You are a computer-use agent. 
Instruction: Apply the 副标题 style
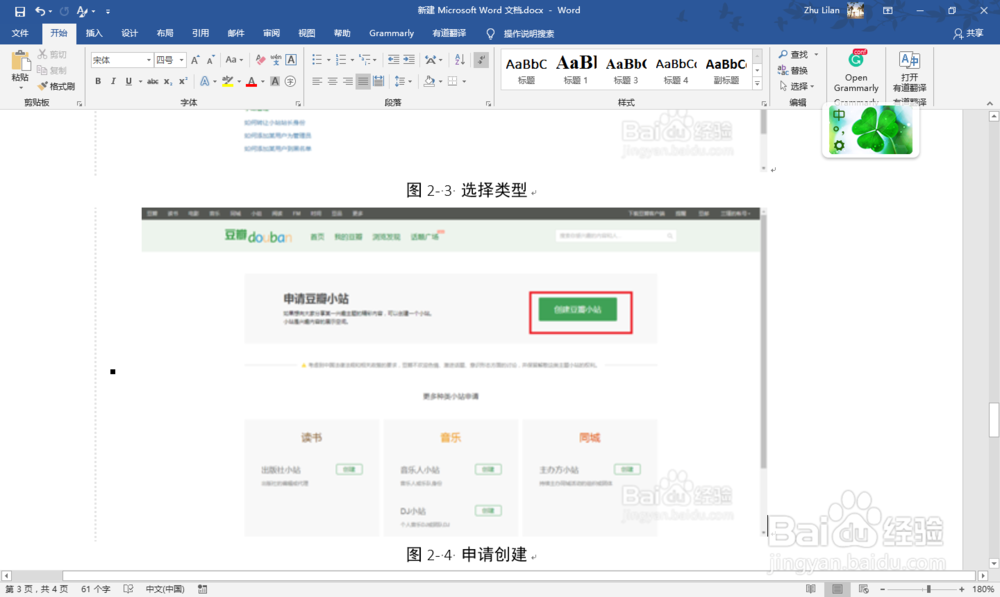pyautogui.click(x=726, y=70)
